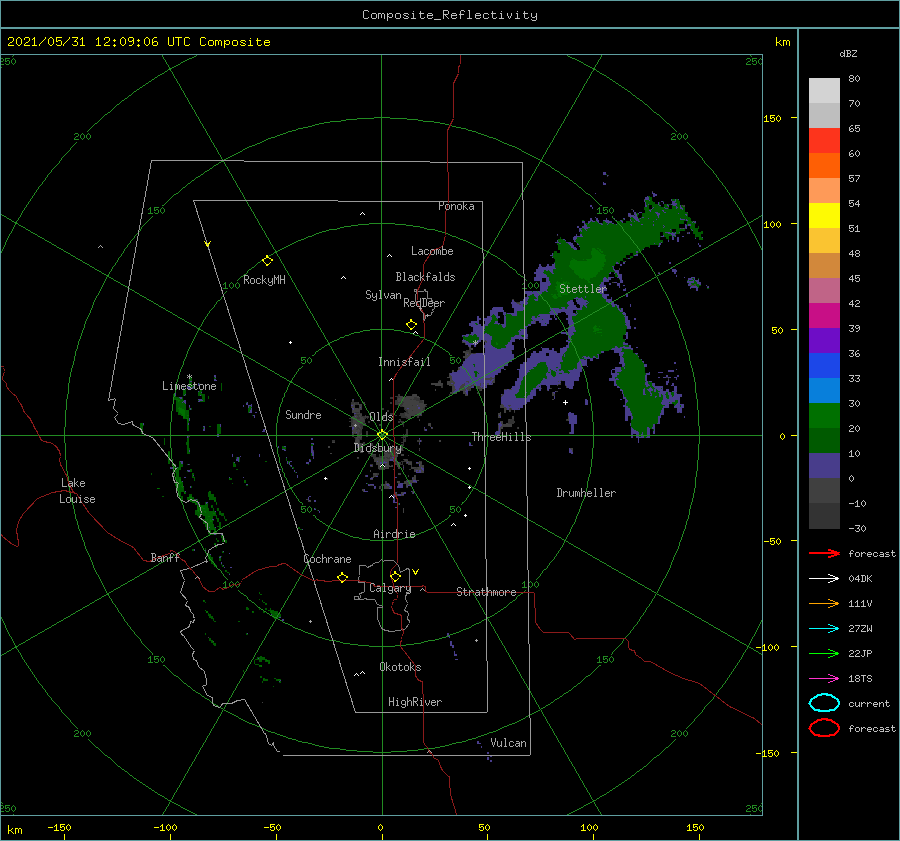Pick the light blue 30-33 dBZ swatch
Viewport: 900px width, 841px height.
(x=824, y=391)
